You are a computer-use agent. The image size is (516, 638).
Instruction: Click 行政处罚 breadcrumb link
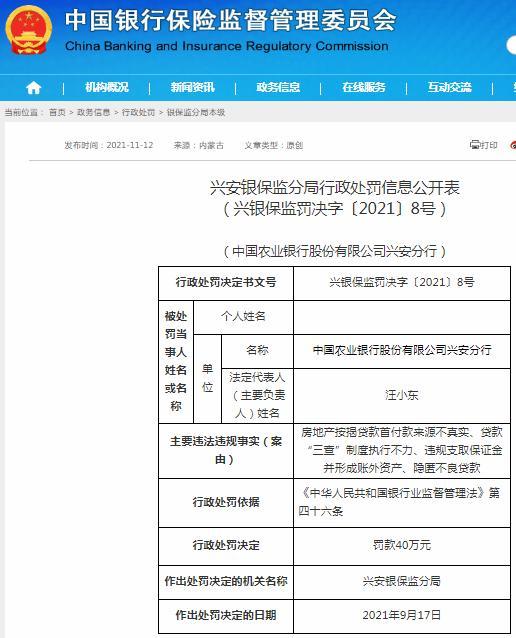(x=138, y=112)
